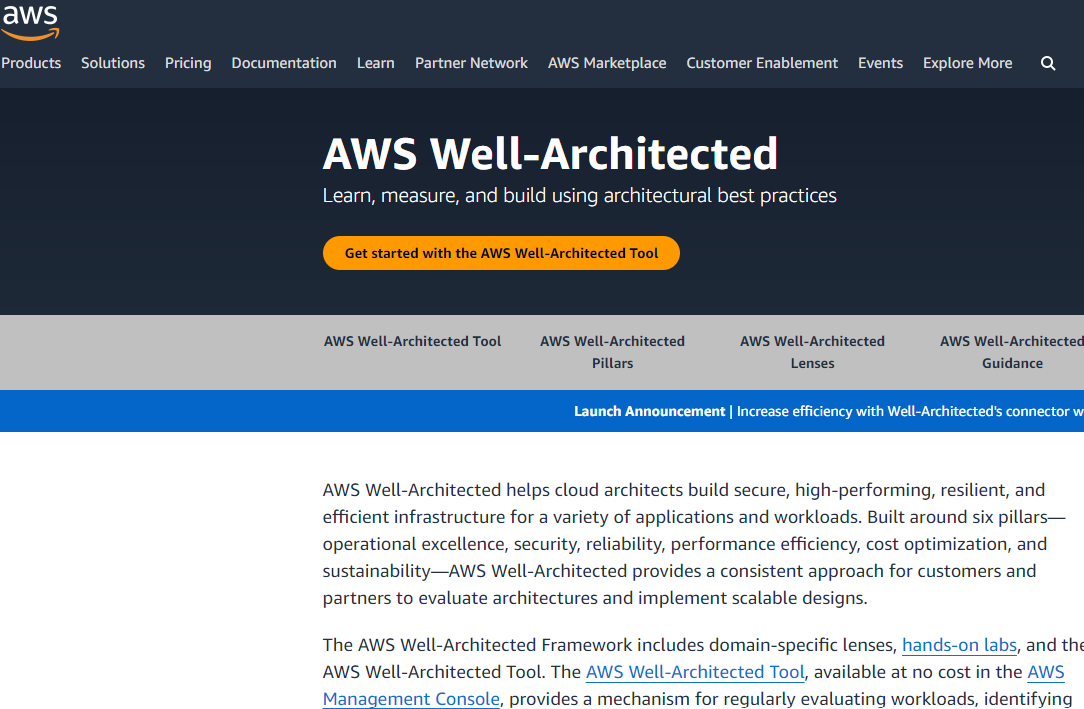Image resolution: width=1084 pixels, height=709 pixels.
Task: Switch to the AWS Well-Architected Tool tab
Action: (x=413, y=341)
